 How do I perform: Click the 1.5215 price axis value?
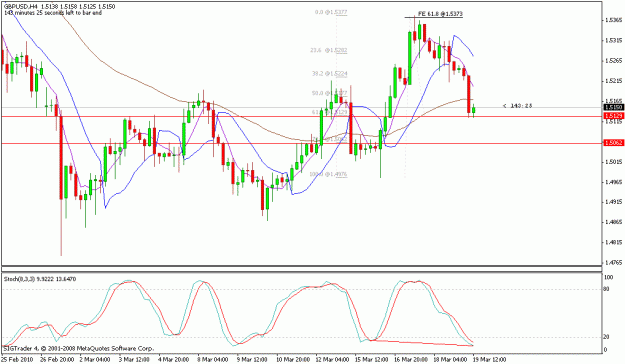613,81
